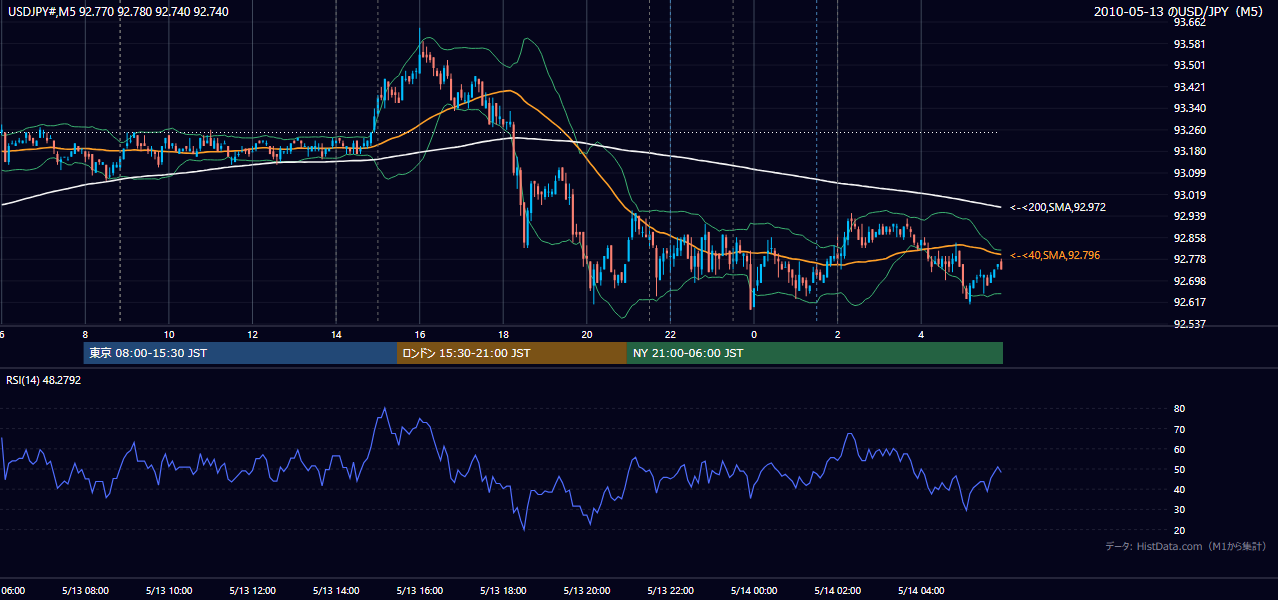This screenshot has height=600, width=1278.
Task: Click the 5/14 00:00 date label
Action: (x=754, y=590)
